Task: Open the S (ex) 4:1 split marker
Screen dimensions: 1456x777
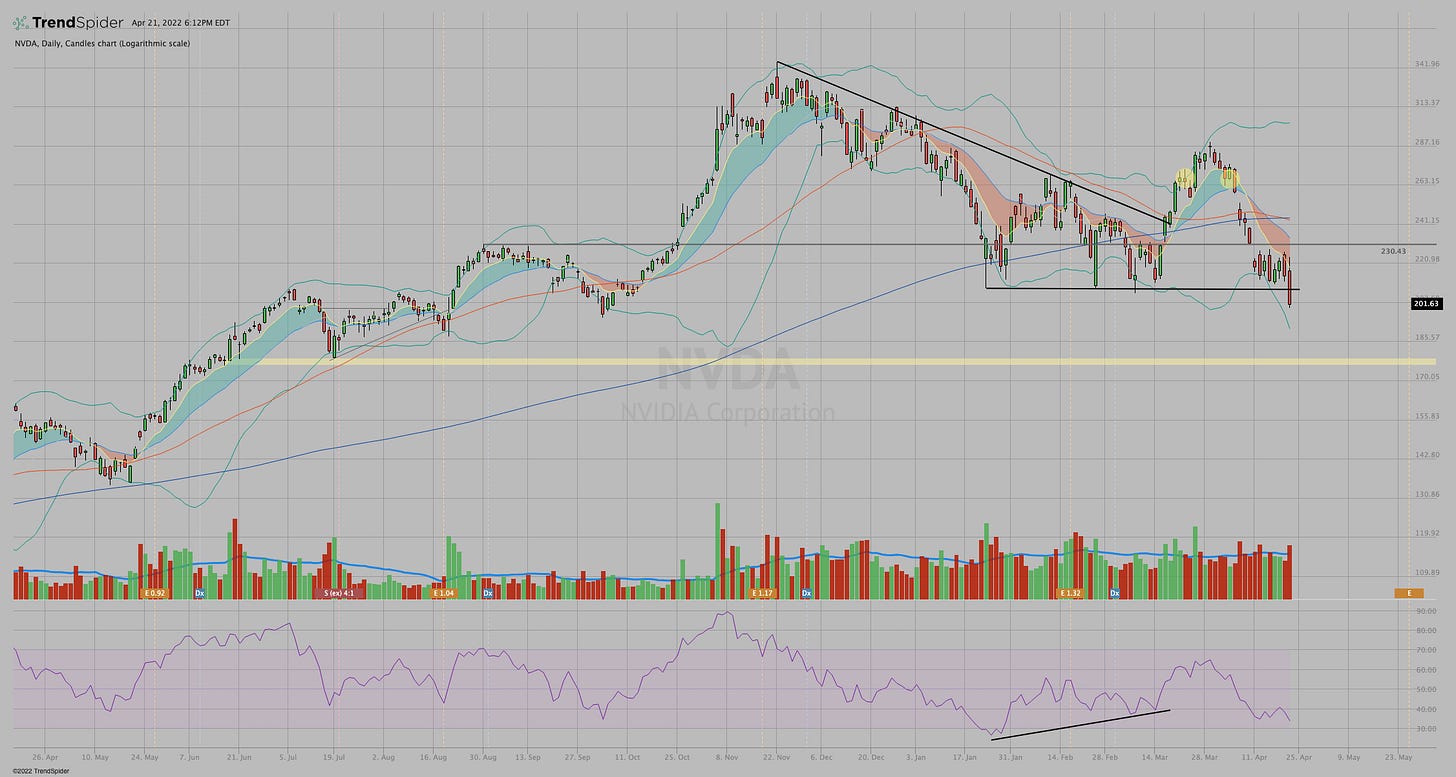Action: (340, 593)
